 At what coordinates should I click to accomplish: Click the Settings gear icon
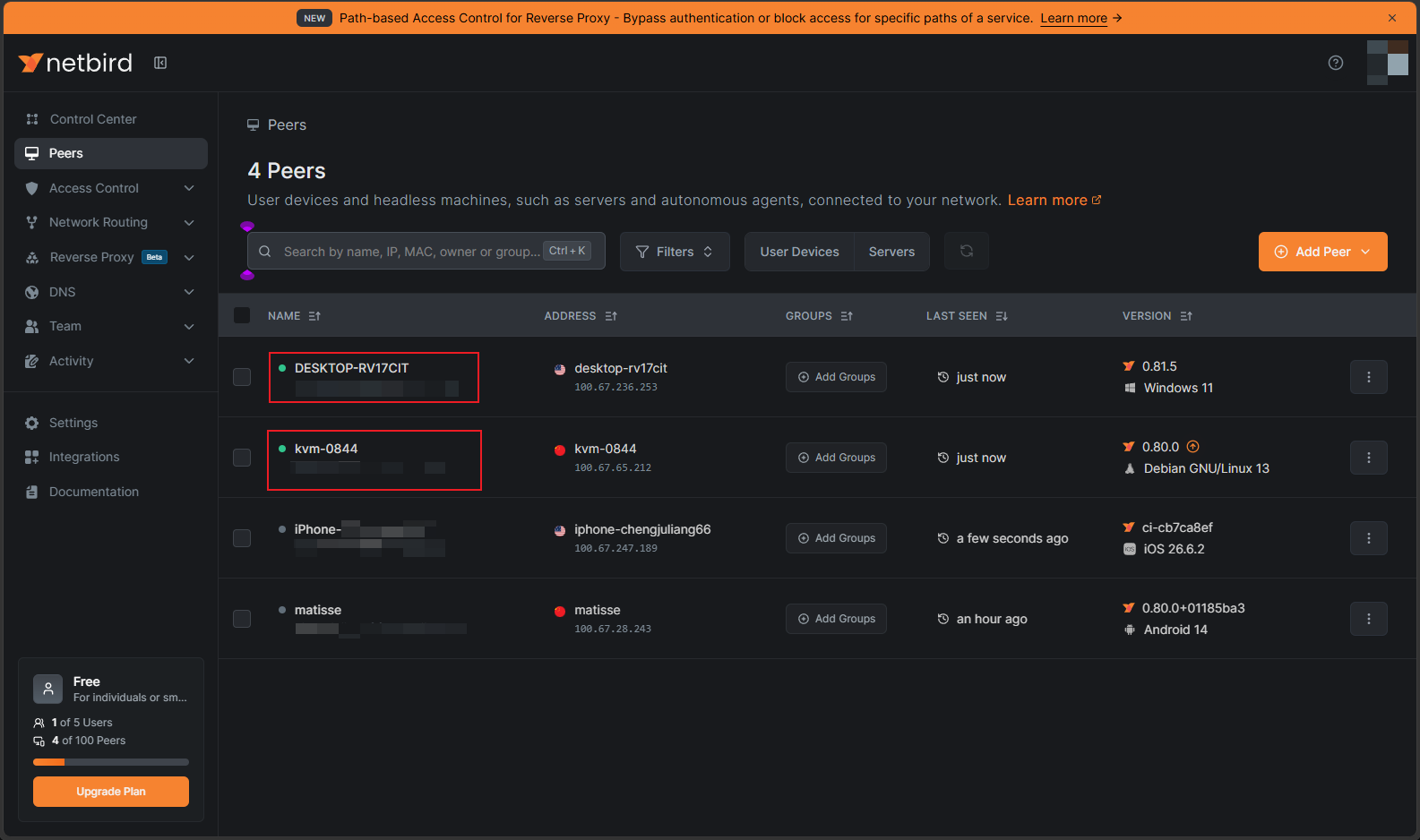32,423
